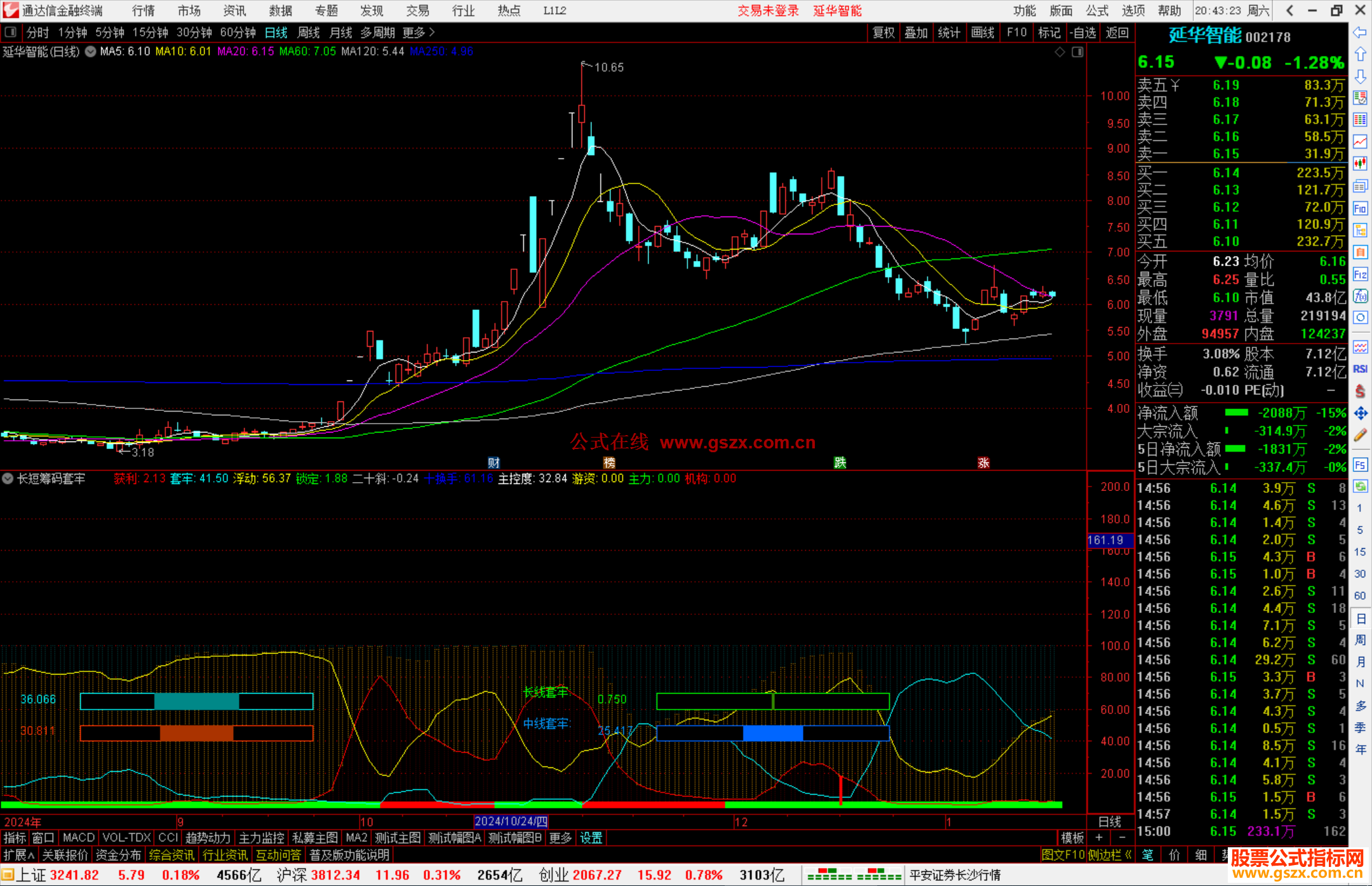Click the left arrow back icon in right sidebar
The height and width of the screenshot is (886, 1372).
(1360, 32)
